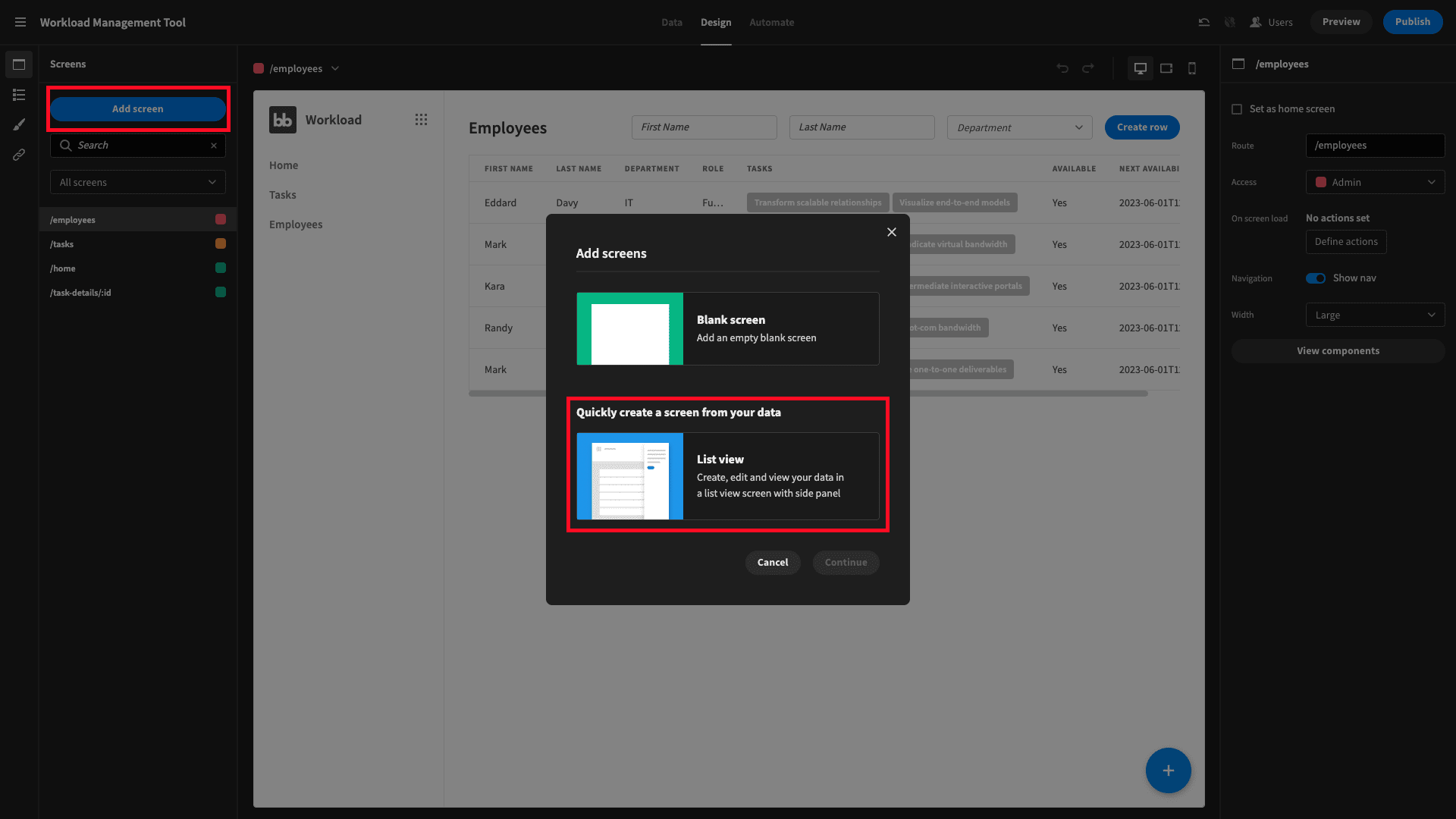Toggle the Show nav switch
Viewport: 1456px width, 819px height.
(1316, 278)
